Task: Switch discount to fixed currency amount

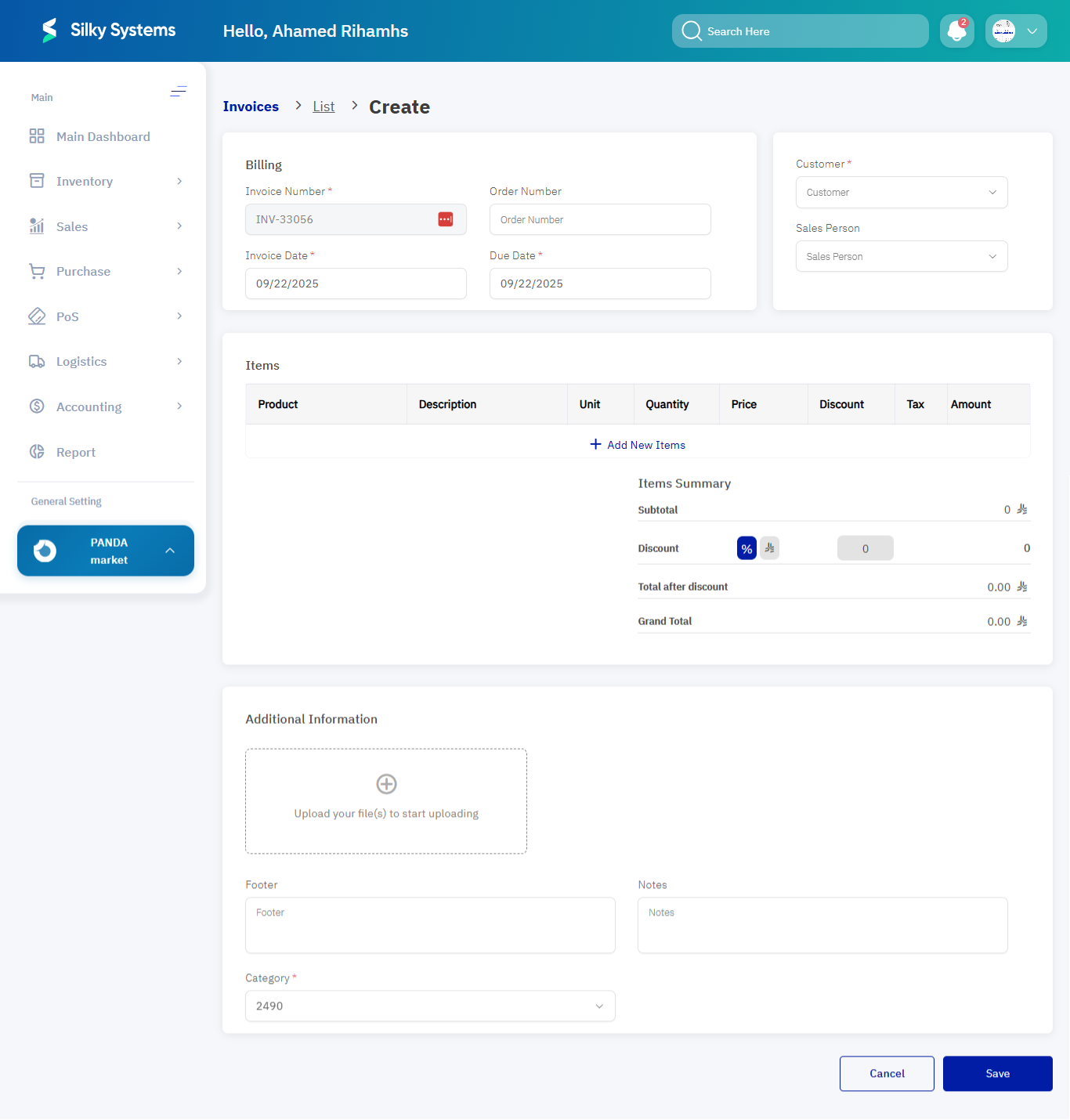Action: tap(768, 547)
